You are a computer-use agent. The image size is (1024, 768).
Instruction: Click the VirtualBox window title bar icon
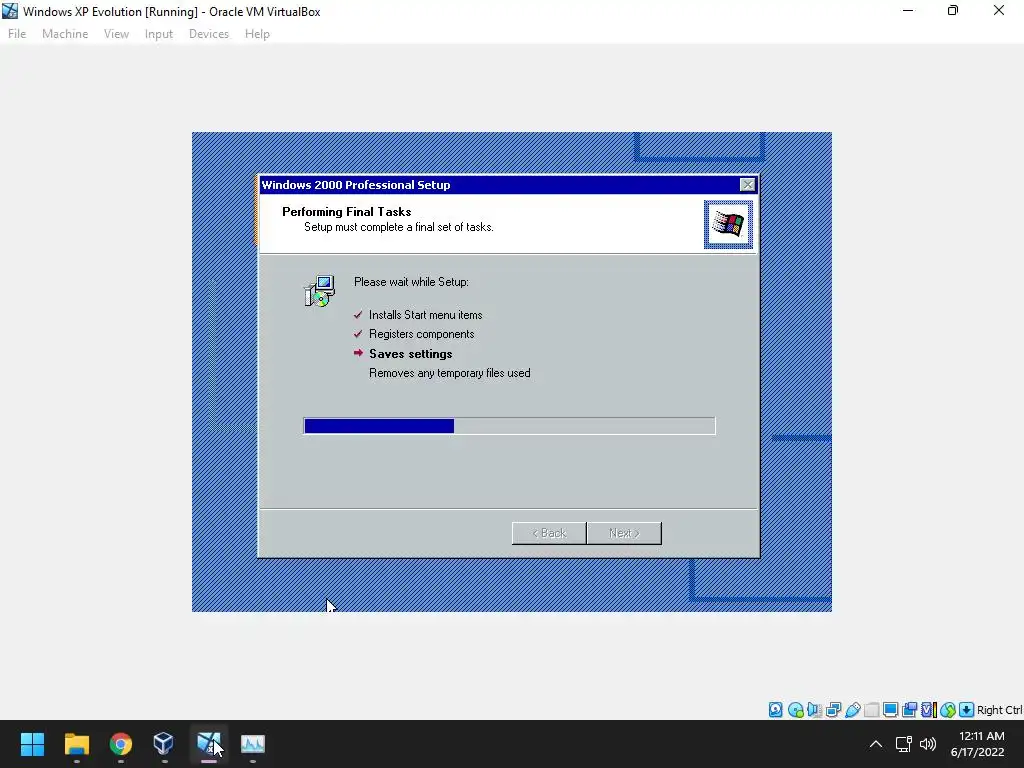(10, 11)
